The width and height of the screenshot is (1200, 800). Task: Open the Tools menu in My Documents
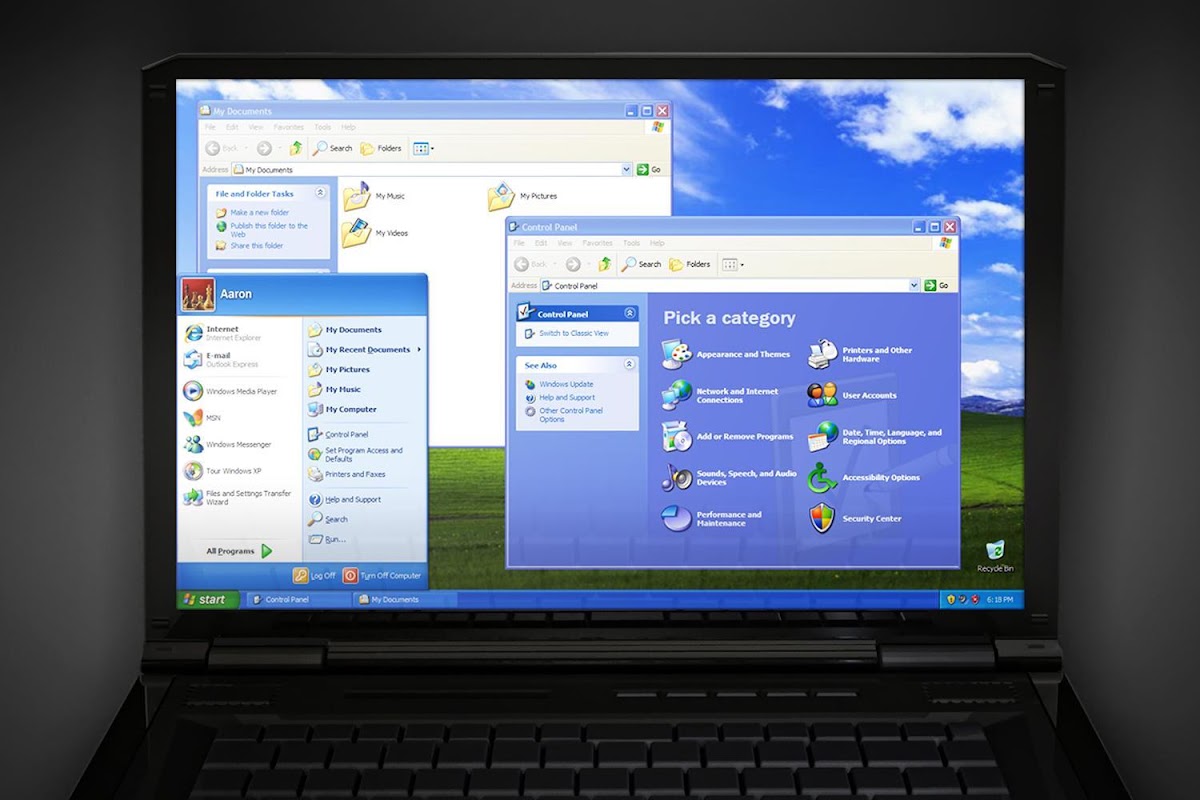[x=322, y=127]
